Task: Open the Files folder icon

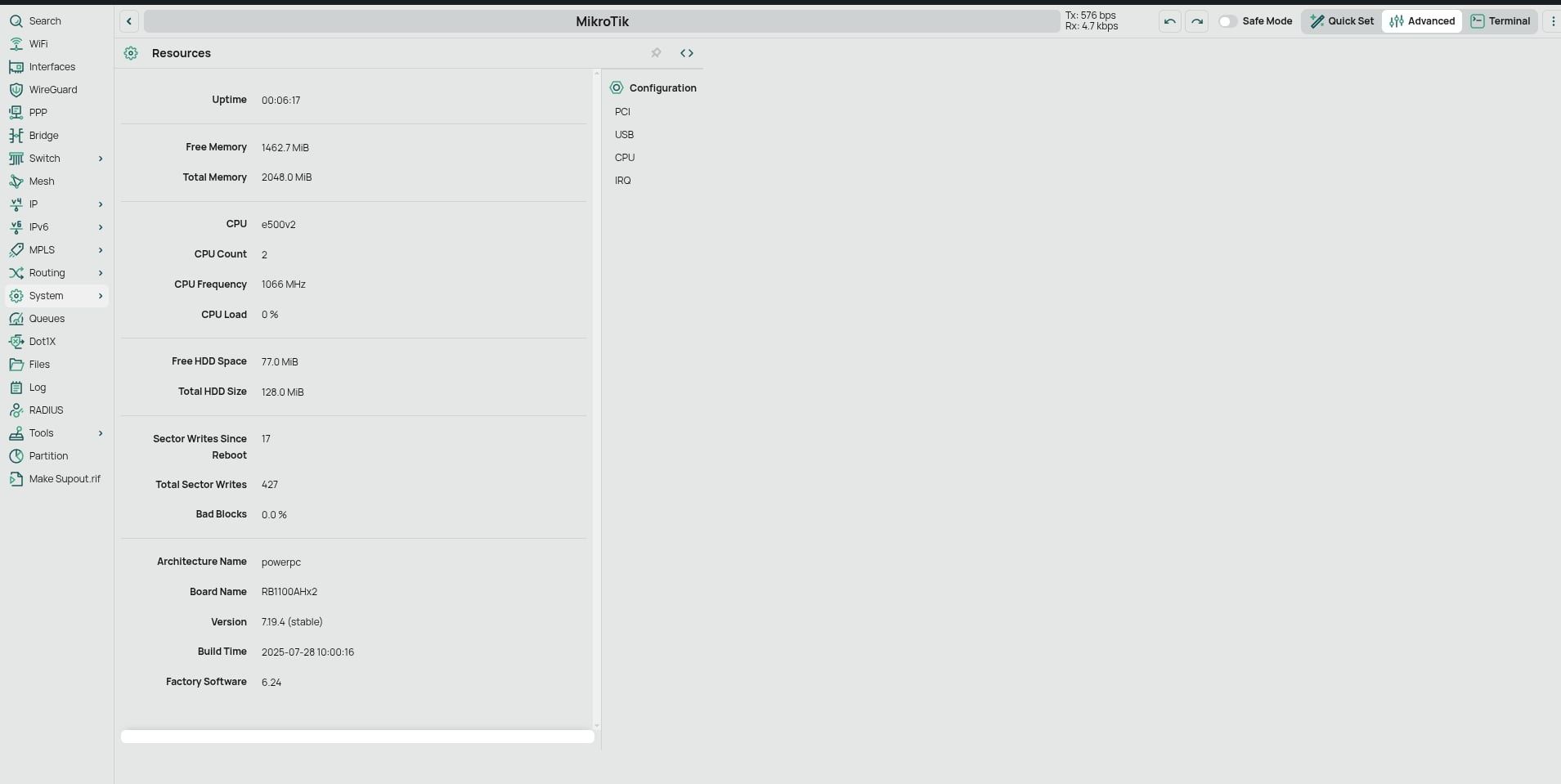Action: (x=16, y=365)
